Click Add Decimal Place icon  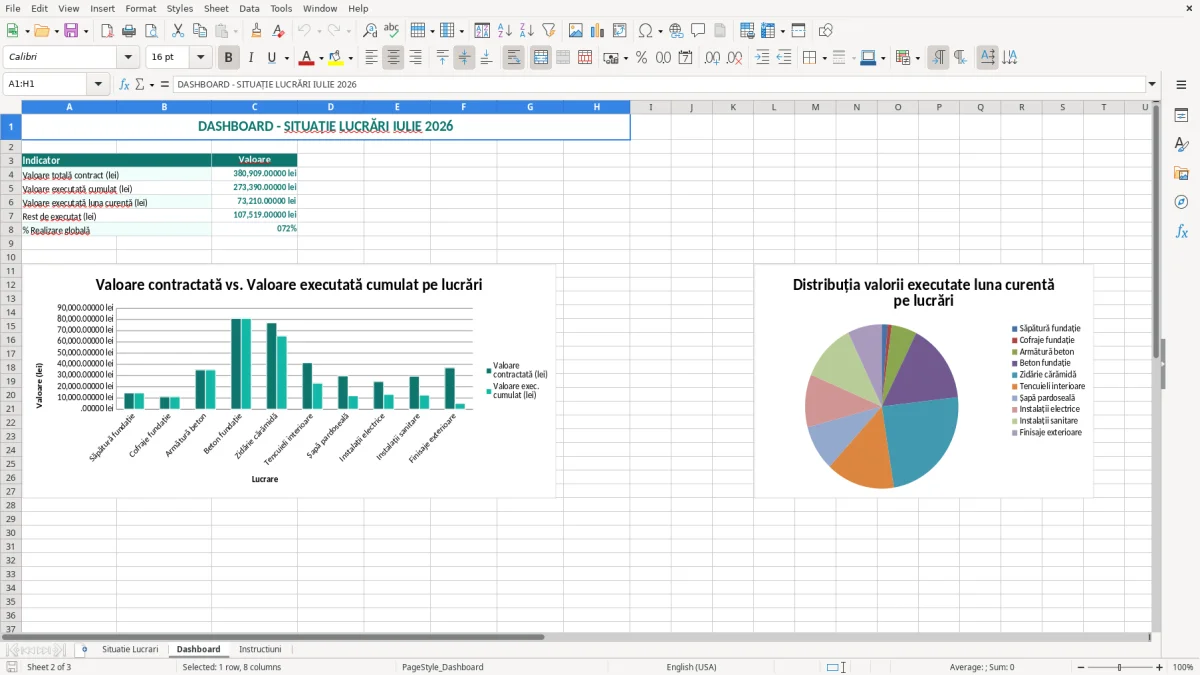(x=712, y=58)
